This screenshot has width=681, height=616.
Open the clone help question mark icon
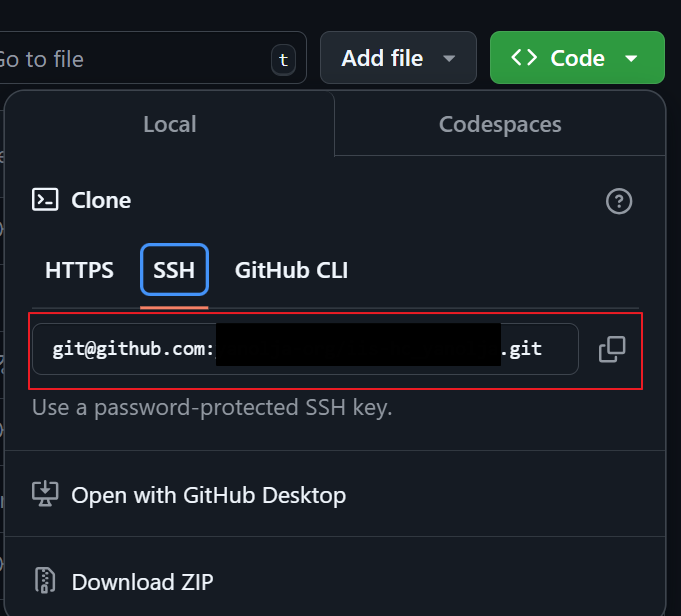click(619, 201)
